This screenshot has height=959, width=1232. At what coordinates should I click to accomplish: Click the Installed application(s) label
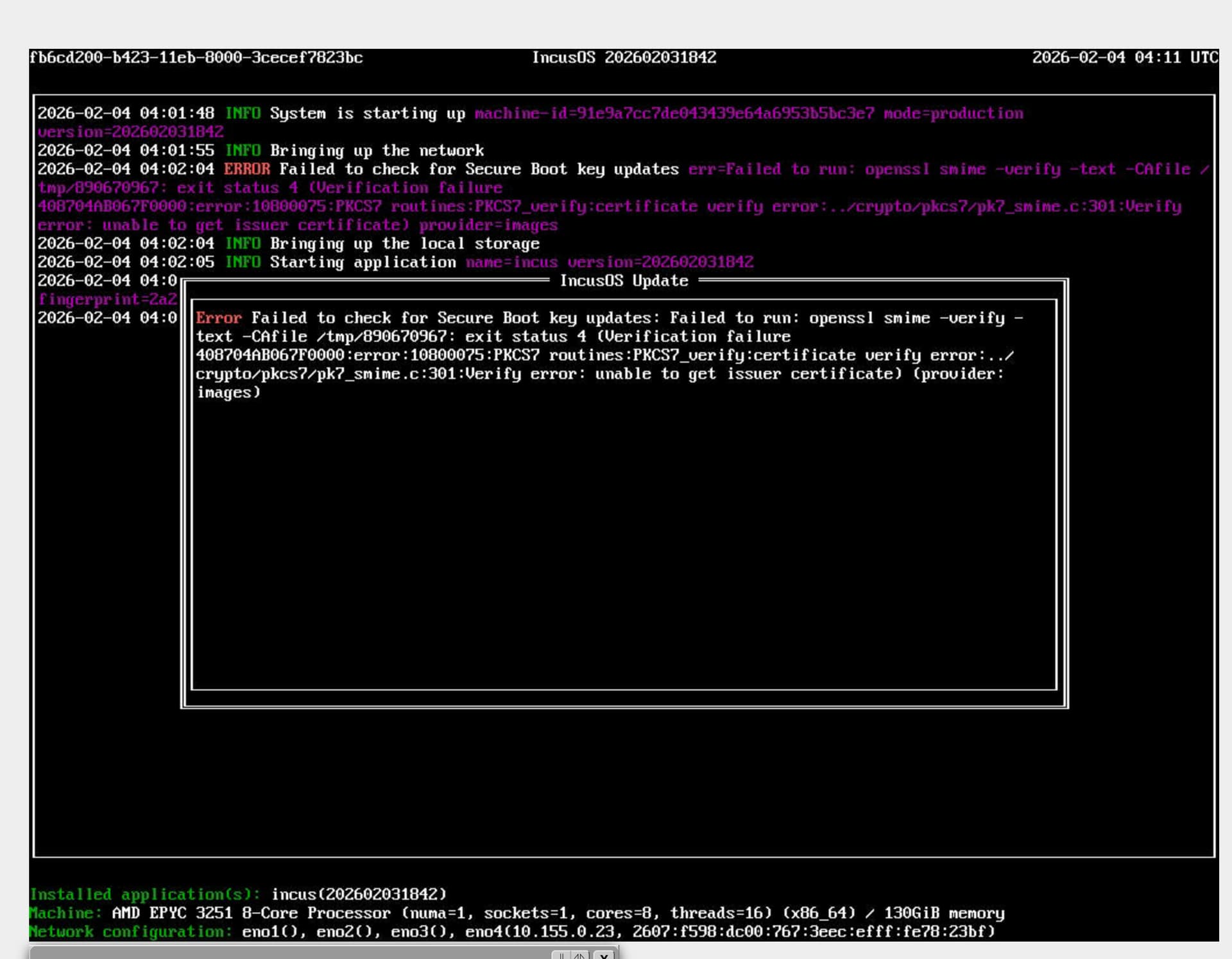(x=146, y=894)
